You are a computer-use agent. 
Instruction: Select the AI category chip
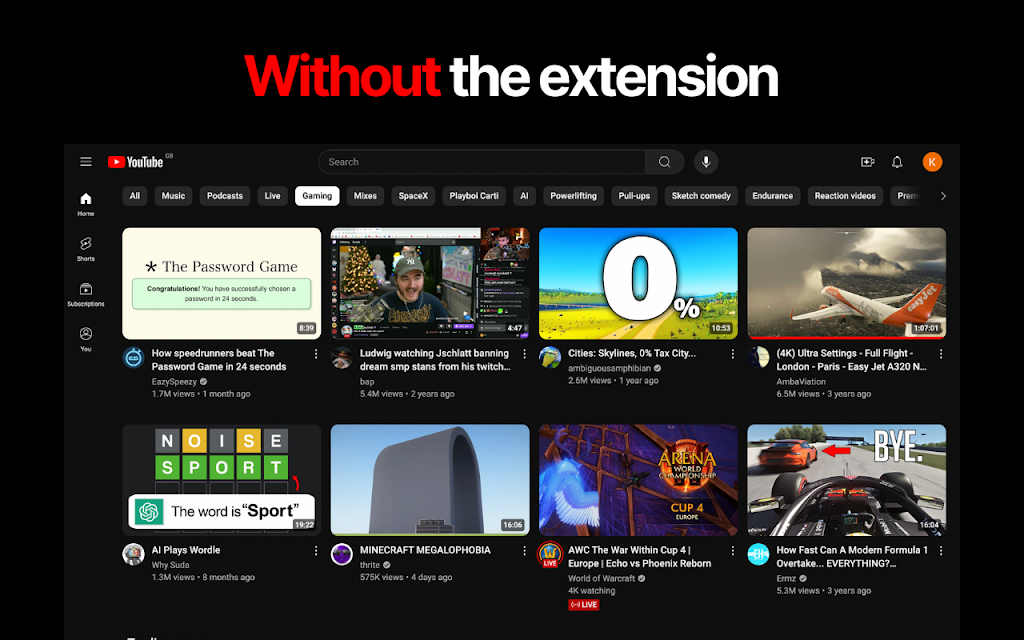[524, 196]
